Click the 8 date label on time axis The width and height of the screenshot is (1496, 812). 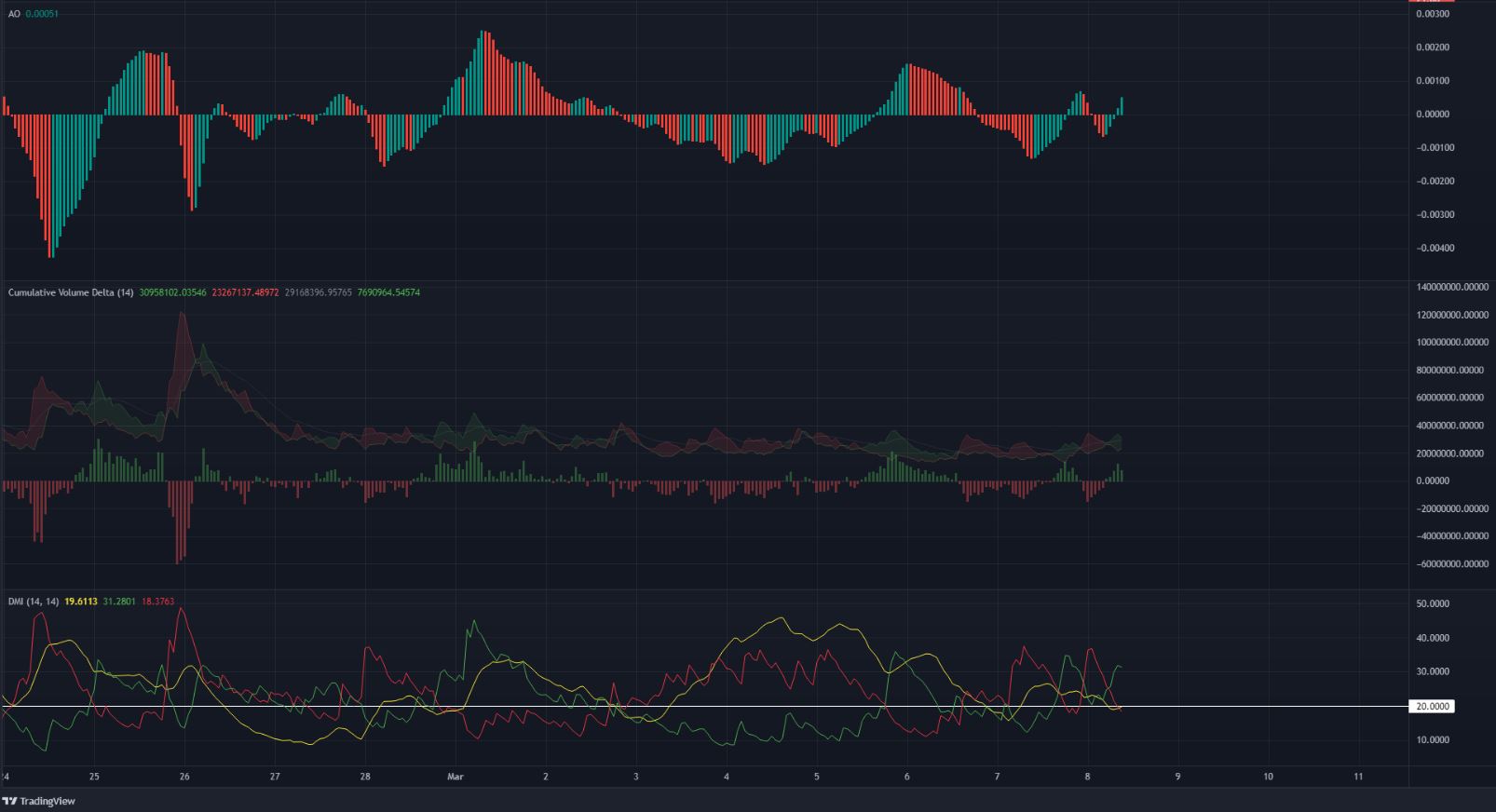tap(1088, 776)
